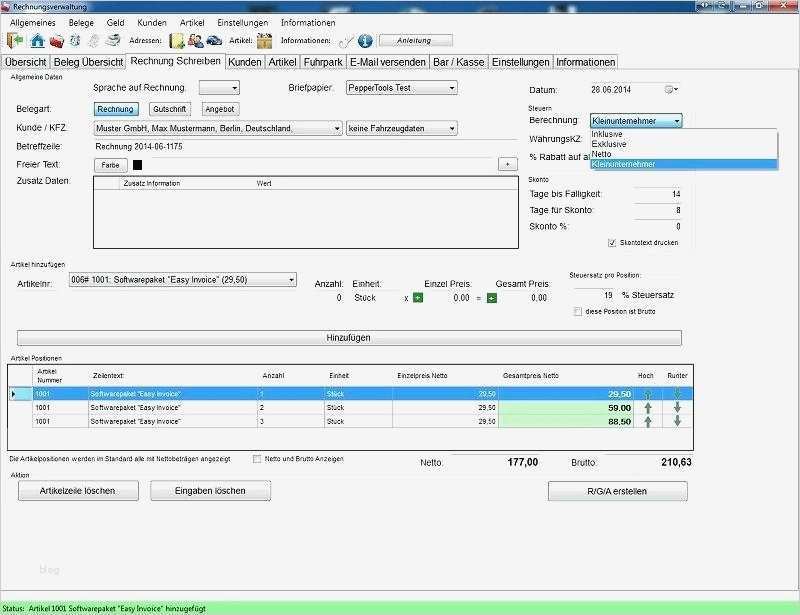The height and width of the screenshot is (615, 800).
Task: Click the 'Tage für Skonto' field with 8
Action: (658, 210)
